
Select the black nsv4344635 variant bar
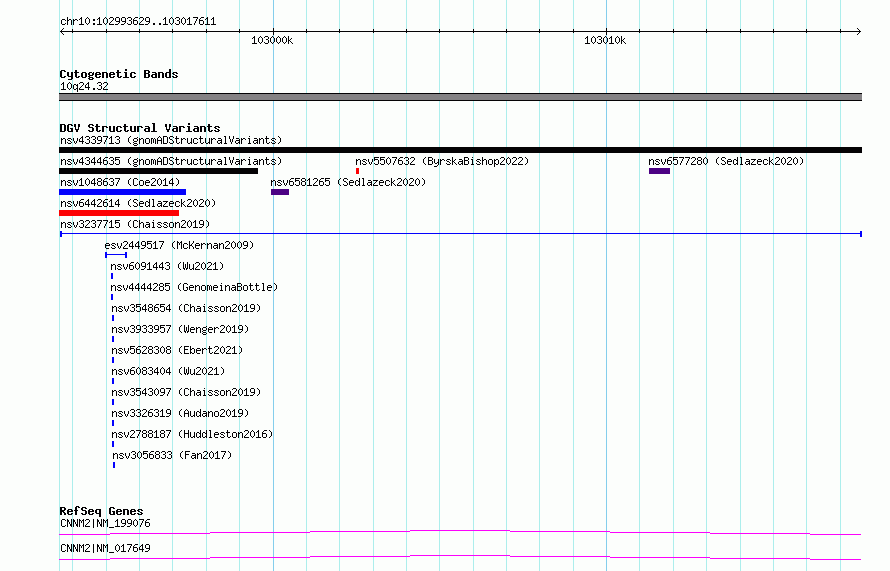[x=158, y=171]
